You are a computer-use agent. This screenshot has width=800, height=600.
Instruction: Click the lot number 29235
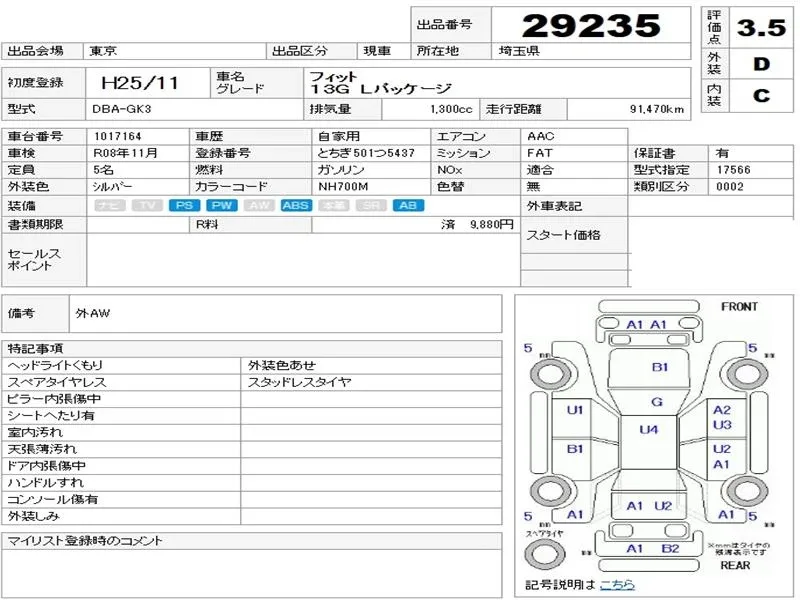coord(591,25)
